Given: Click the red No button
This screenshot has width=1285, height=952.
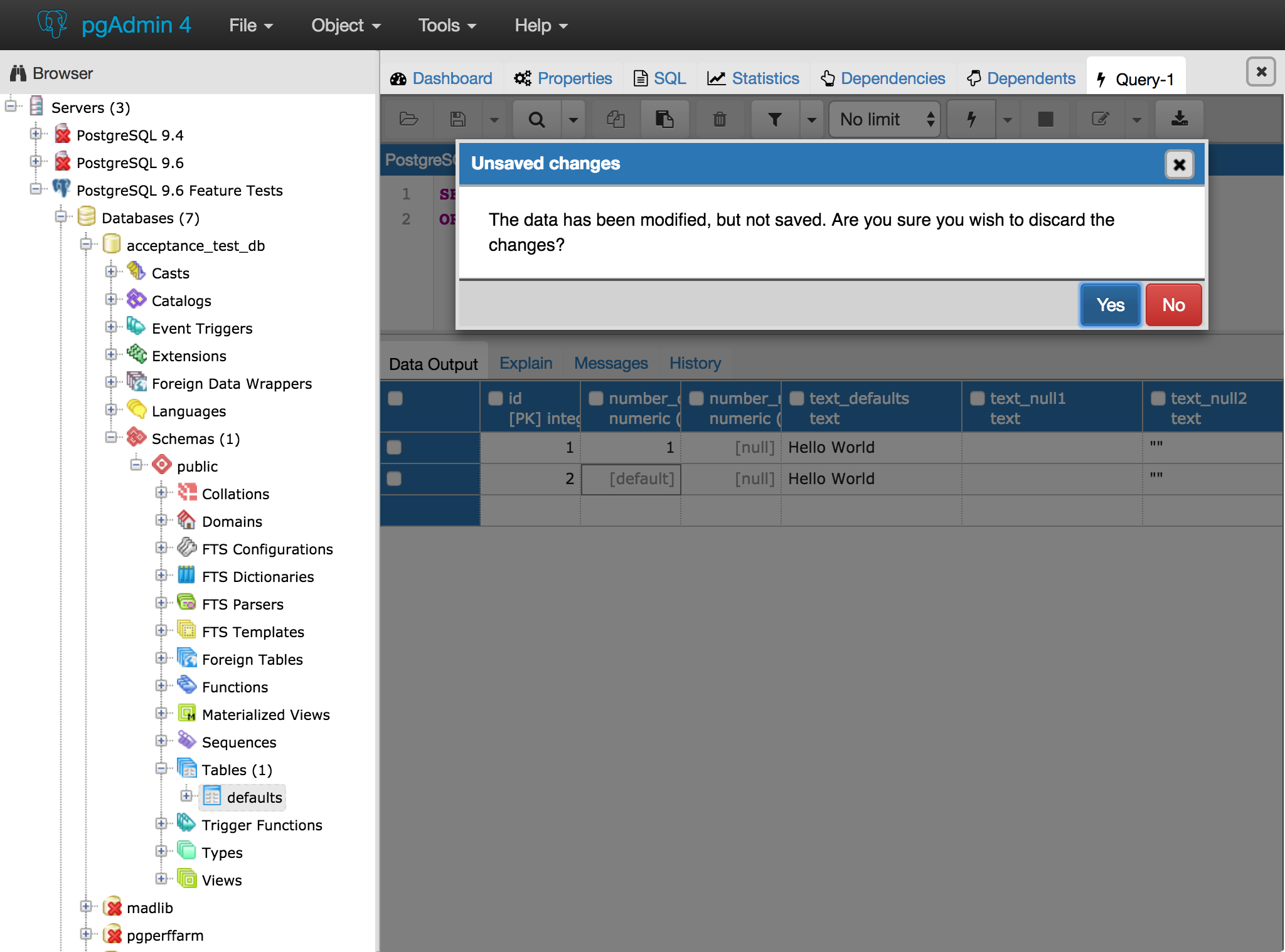Looking at the screenshot, I should click(x=1173, y=305).
